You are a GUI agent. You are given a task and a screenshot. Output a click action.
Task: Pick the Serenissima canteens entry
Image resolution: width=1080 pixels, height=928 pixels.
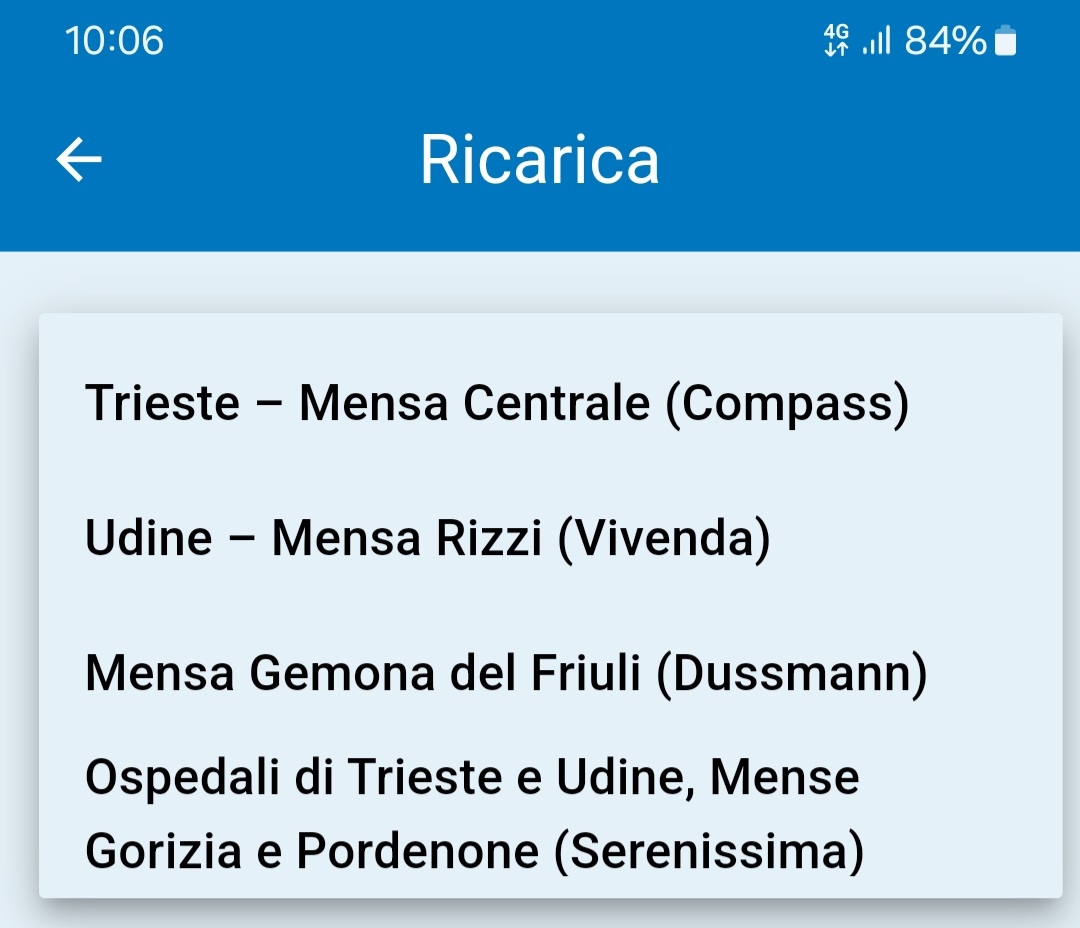point(550,814)
